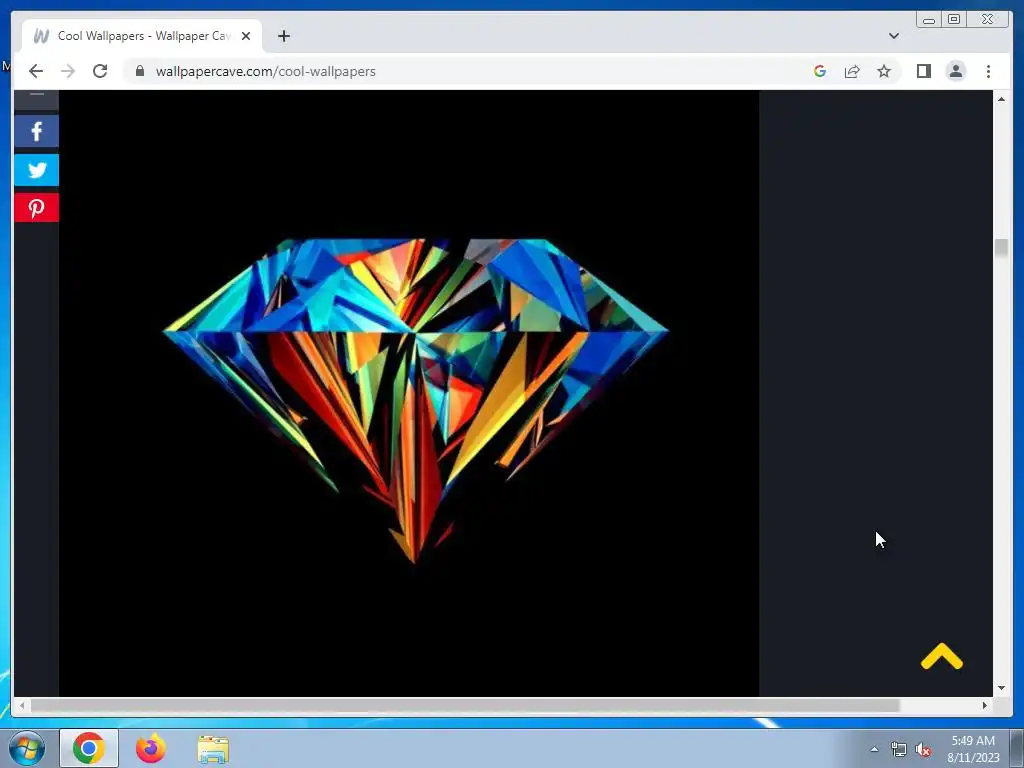Click the yellow back-to-top arrow

[942, 657]
